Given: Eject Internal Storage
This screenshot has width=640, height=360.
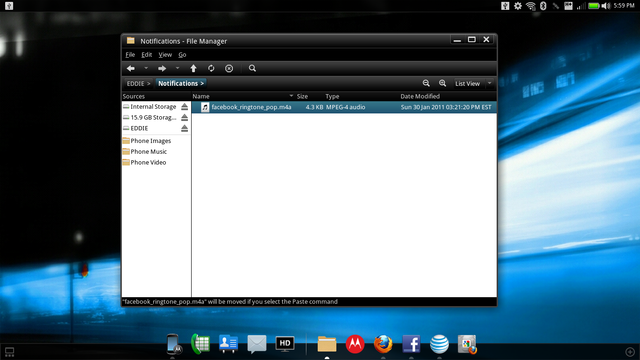Looking at the screenshot, I should (x=184, y=107).
